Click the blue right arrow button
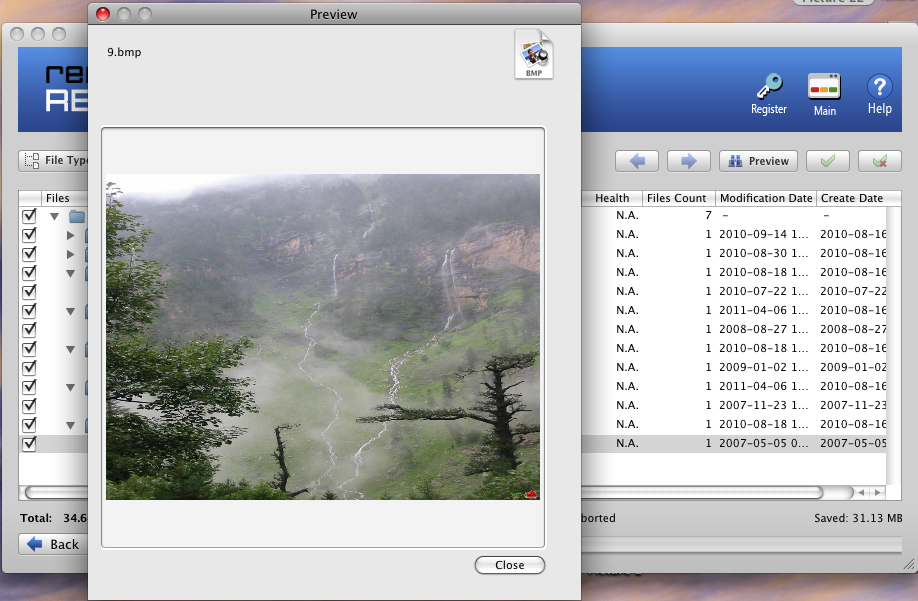The width and height of the screenshot is (918, 601). 688,161
